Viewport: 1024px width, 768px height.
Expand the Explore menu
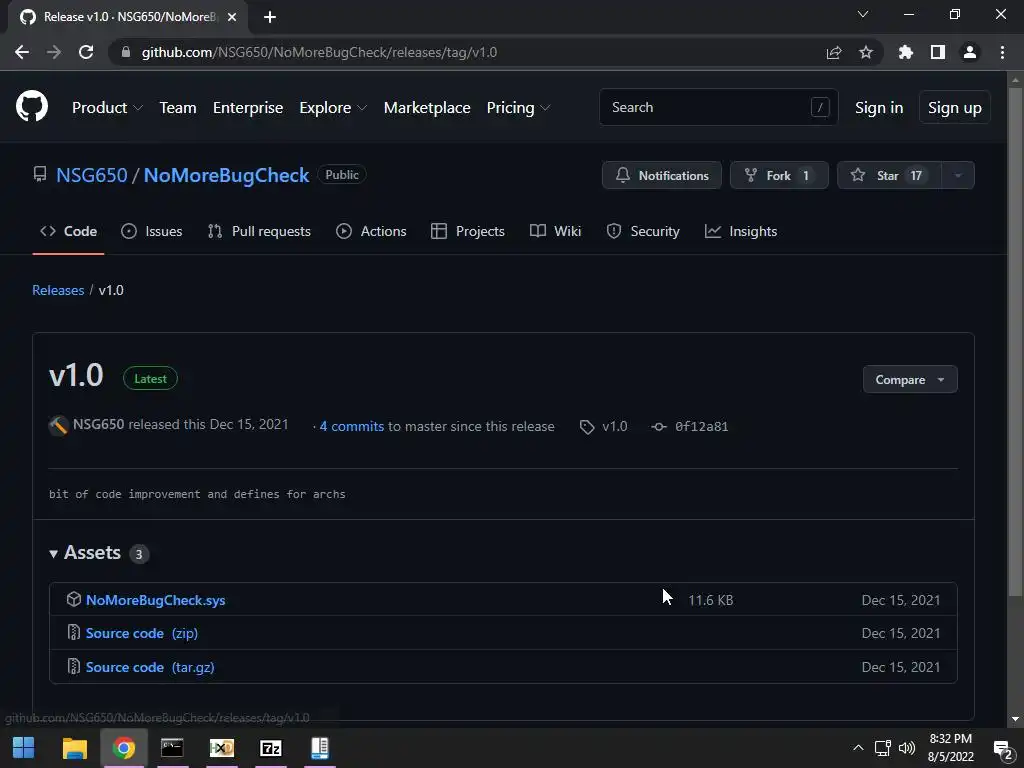pos(333,108)
